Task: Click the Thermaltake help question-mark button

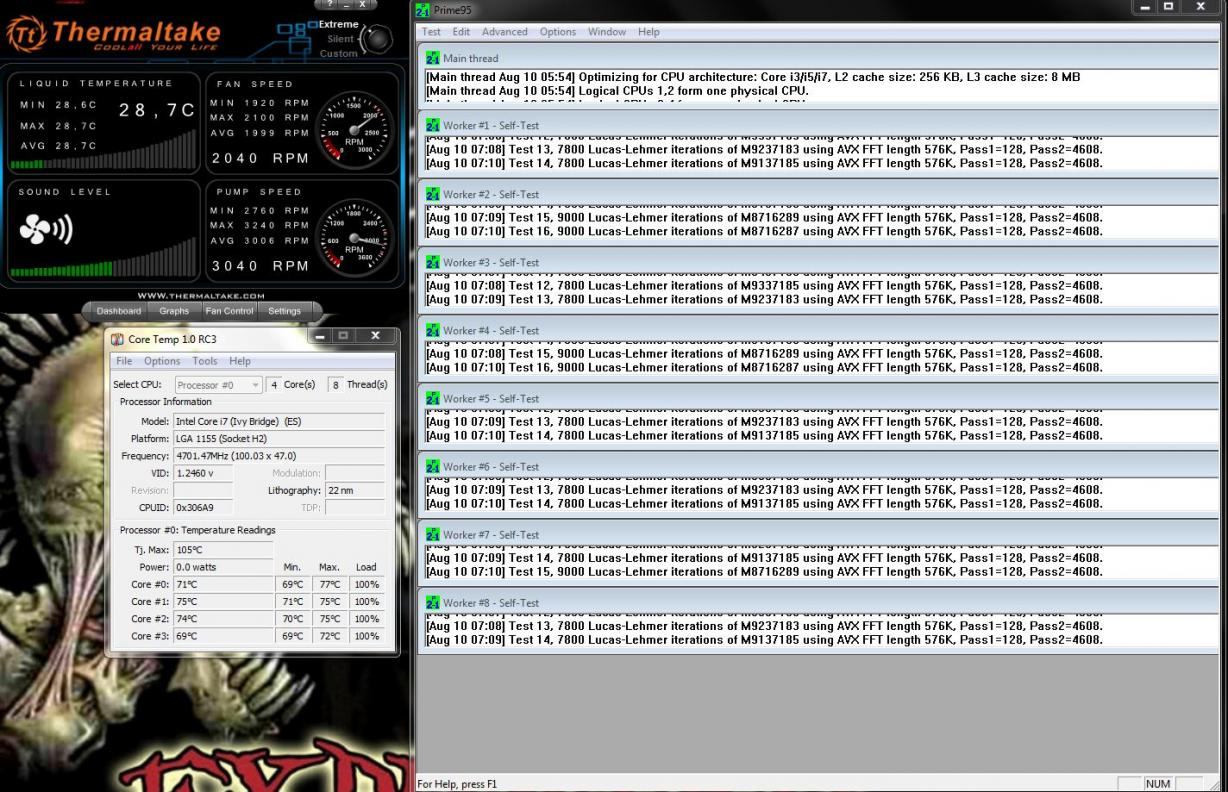Action: [x=328, y=5]
